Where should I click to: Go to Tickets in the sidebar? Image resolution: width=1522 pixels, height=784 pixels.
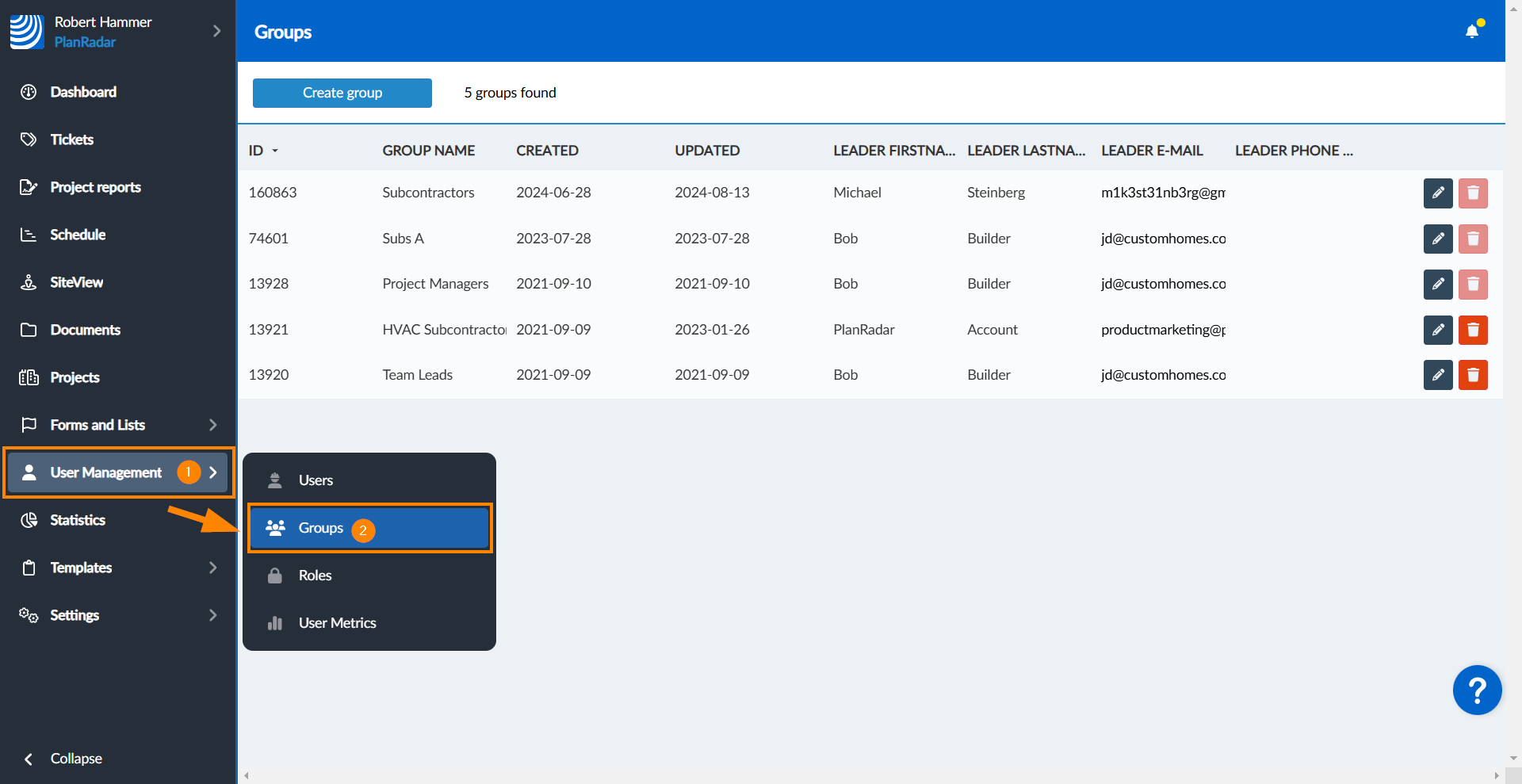coord(71,140)
